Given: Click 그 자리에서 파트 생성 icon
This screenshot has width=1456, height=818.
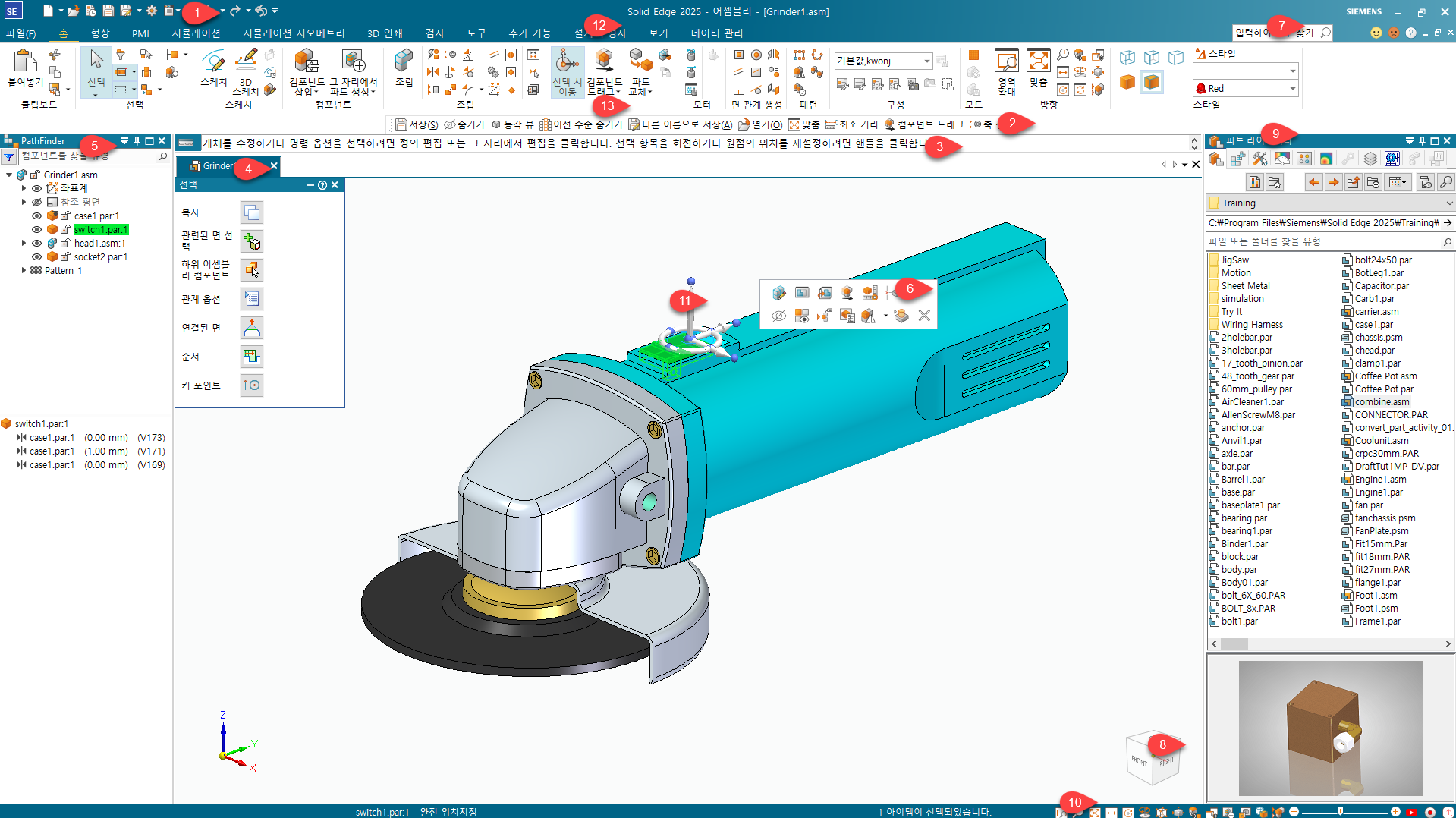Looking at the screenshot, I should pos(354,61).
